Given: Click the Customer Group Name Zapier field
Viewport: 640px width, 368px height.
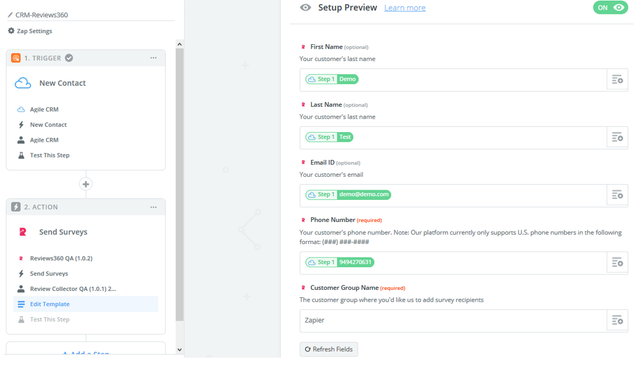Looking at the screenshot, I should point(453,320).
